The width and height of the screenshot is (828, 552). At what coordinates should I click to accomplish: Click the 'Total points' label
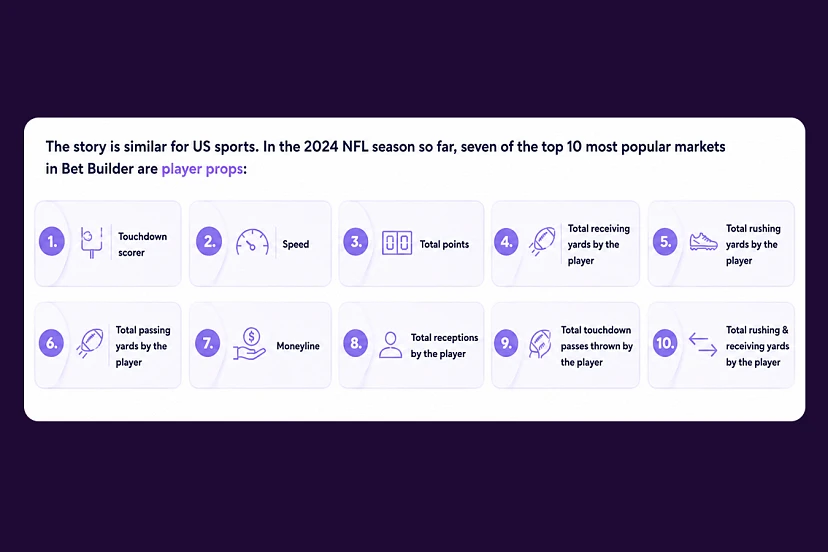click(444, 244)
